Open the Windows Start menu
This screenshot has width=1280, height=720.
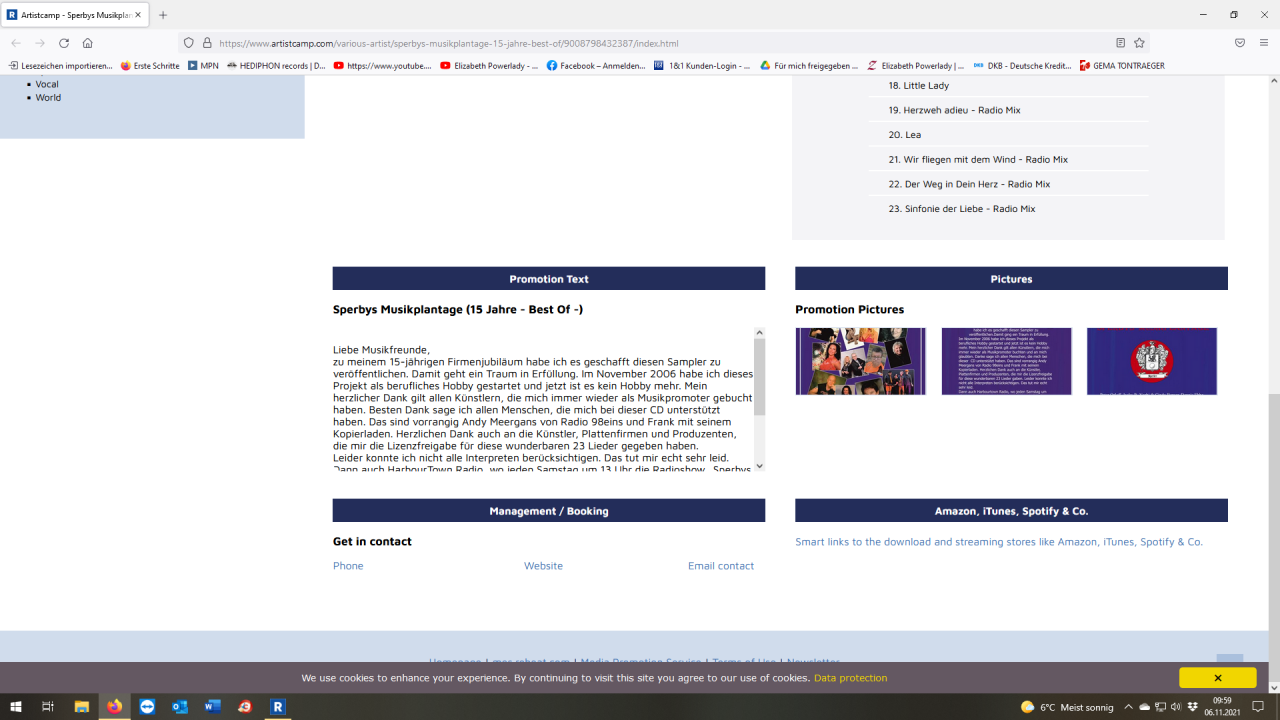pos(15,706)
